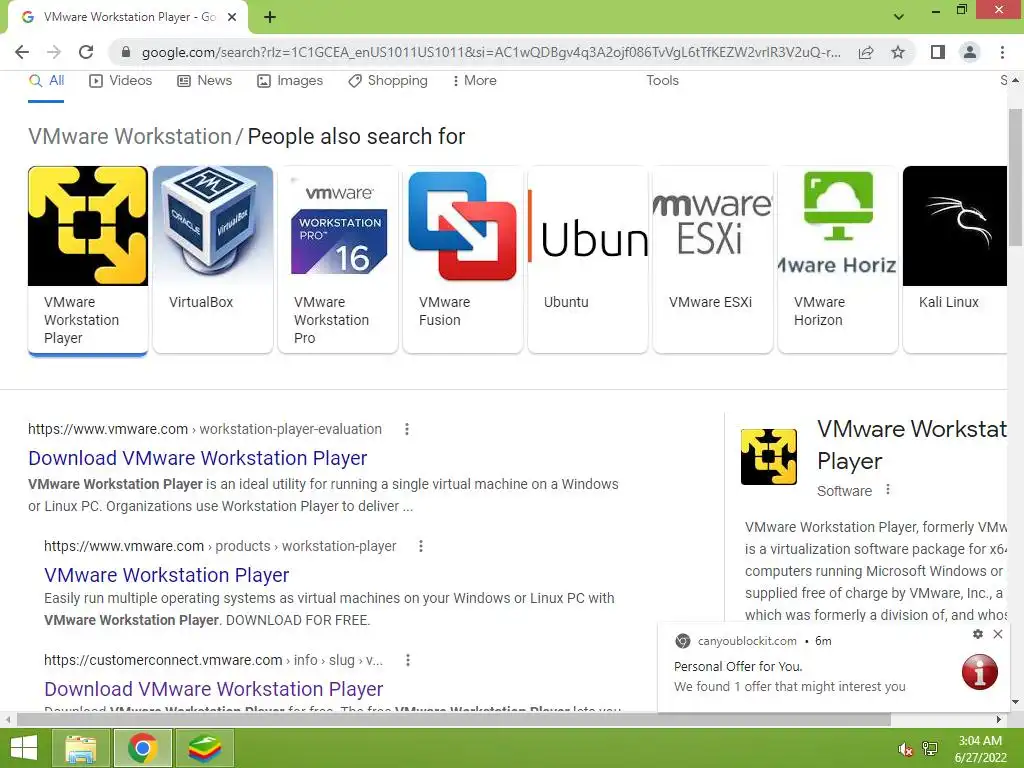Select the VMware Fusion card
Viewport: 1024px width, 768px height.
coord(463,260)
